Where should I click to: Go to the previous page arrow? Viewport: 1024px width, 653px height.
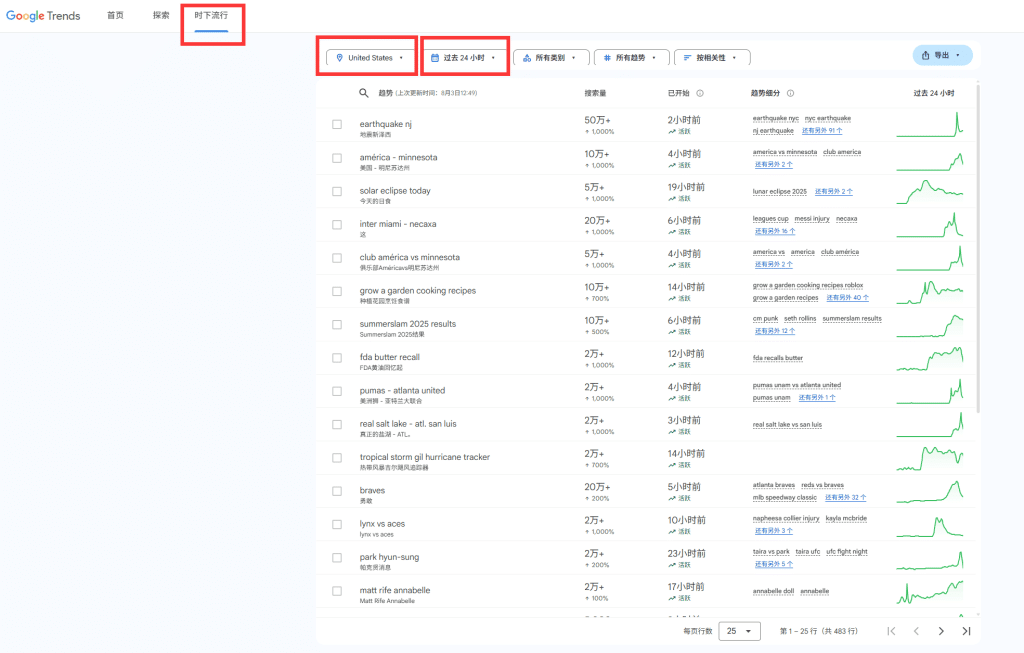[x=915, y=631]
